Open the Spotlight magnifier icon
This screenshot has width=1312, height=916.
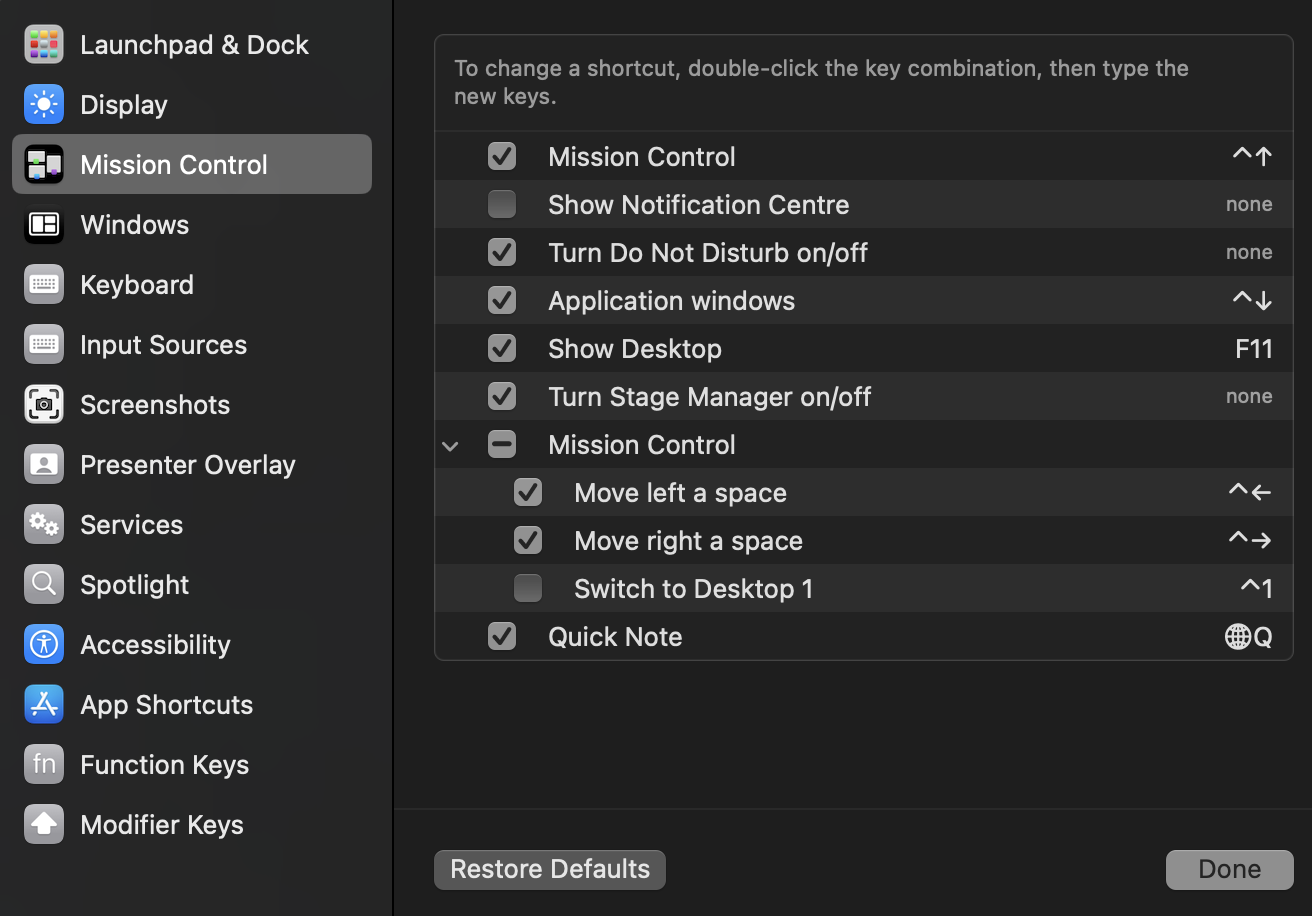pos(44,585)
